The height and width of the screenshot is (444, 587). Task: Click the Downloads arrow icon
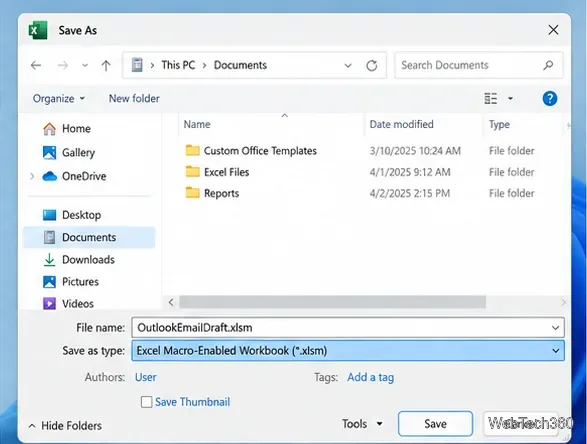(49, 260)
